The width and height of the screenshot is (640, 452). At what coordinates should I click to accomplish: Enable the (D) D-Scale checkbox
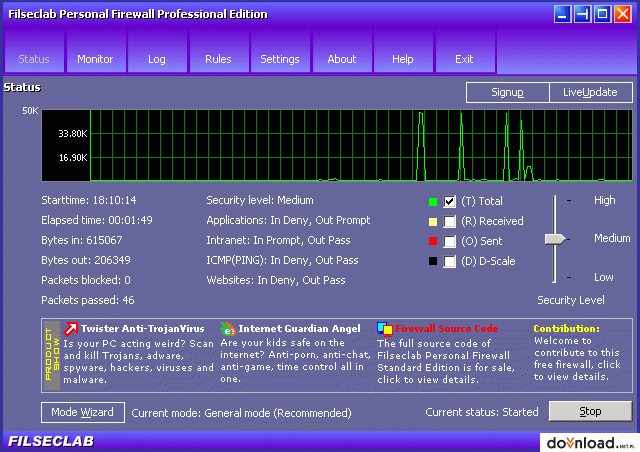pos(449,261)
